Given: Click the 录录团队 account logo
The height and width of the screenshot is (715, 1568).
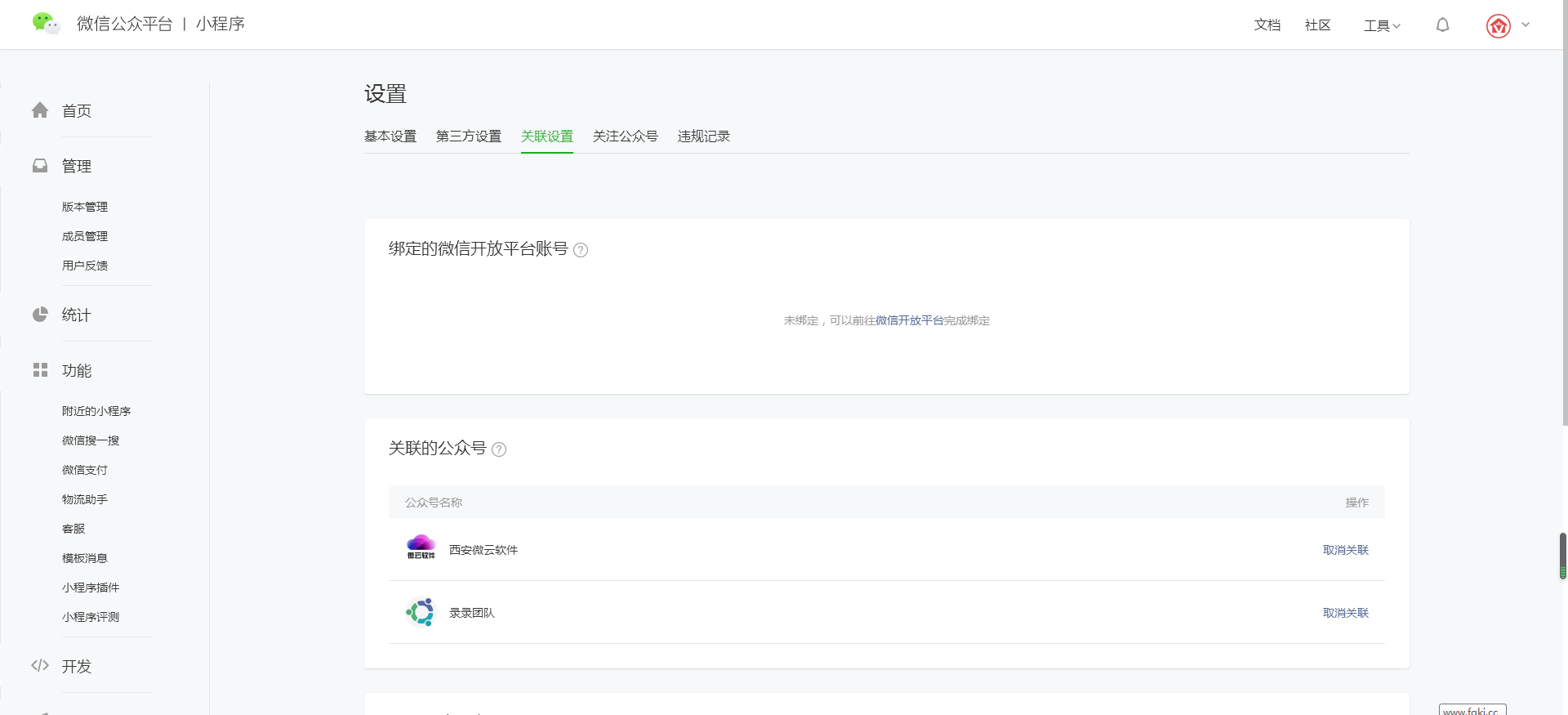Looking at the screenshot, I should [421, 612].
